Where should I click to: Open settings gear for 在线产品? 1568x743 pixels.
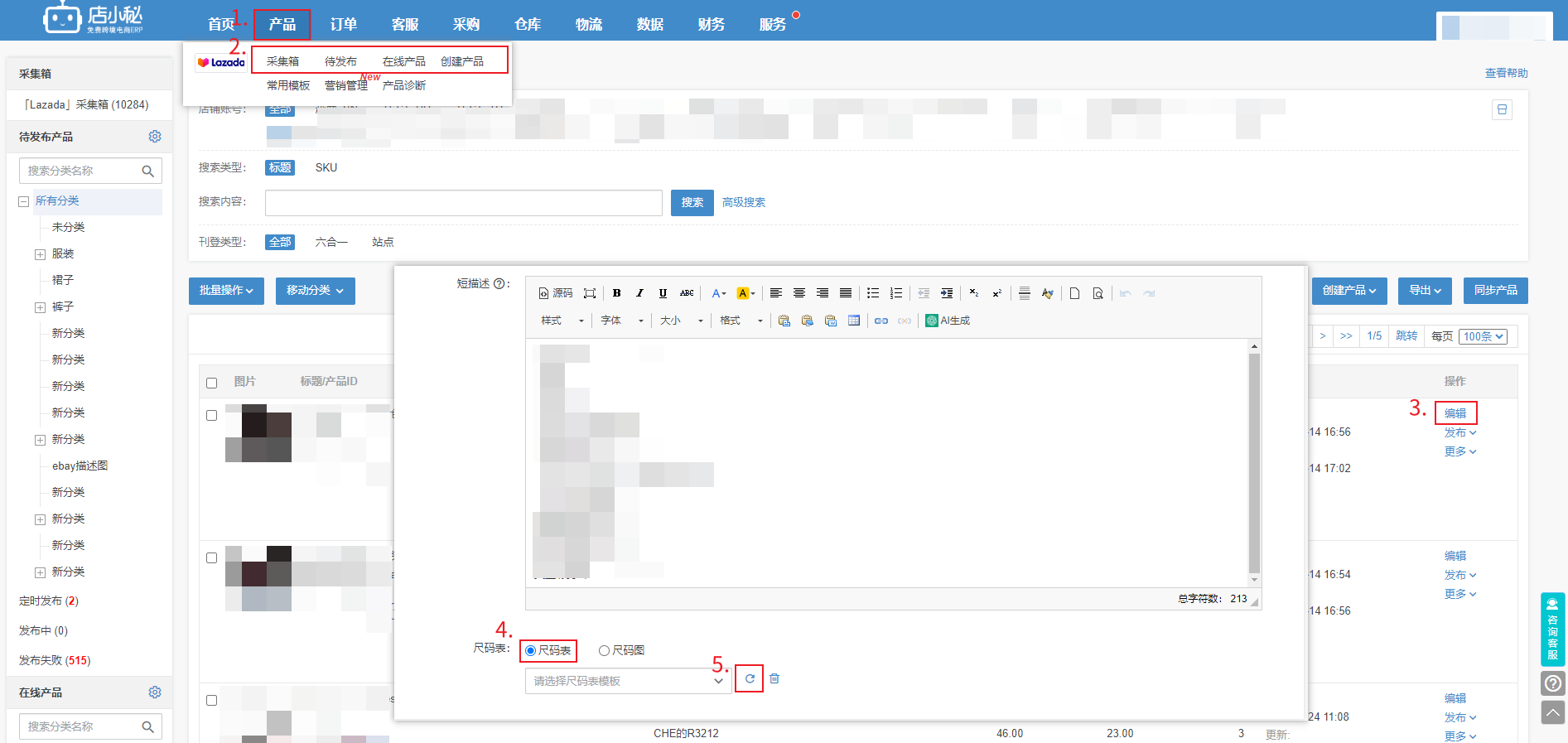point(155,692)
